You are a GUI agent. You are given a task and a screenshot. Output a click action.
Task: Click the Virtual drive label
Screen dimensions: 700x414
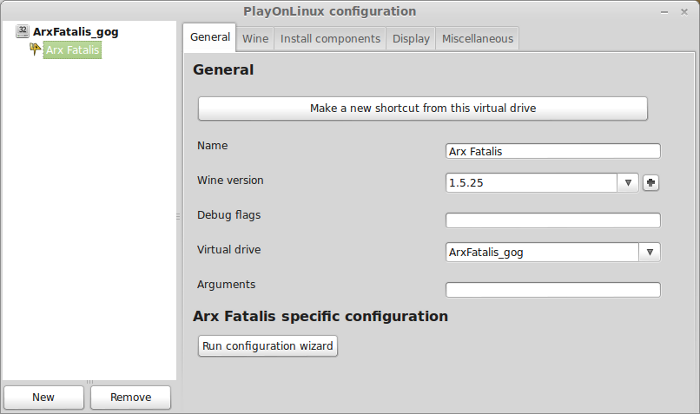[x=229, y=250]
